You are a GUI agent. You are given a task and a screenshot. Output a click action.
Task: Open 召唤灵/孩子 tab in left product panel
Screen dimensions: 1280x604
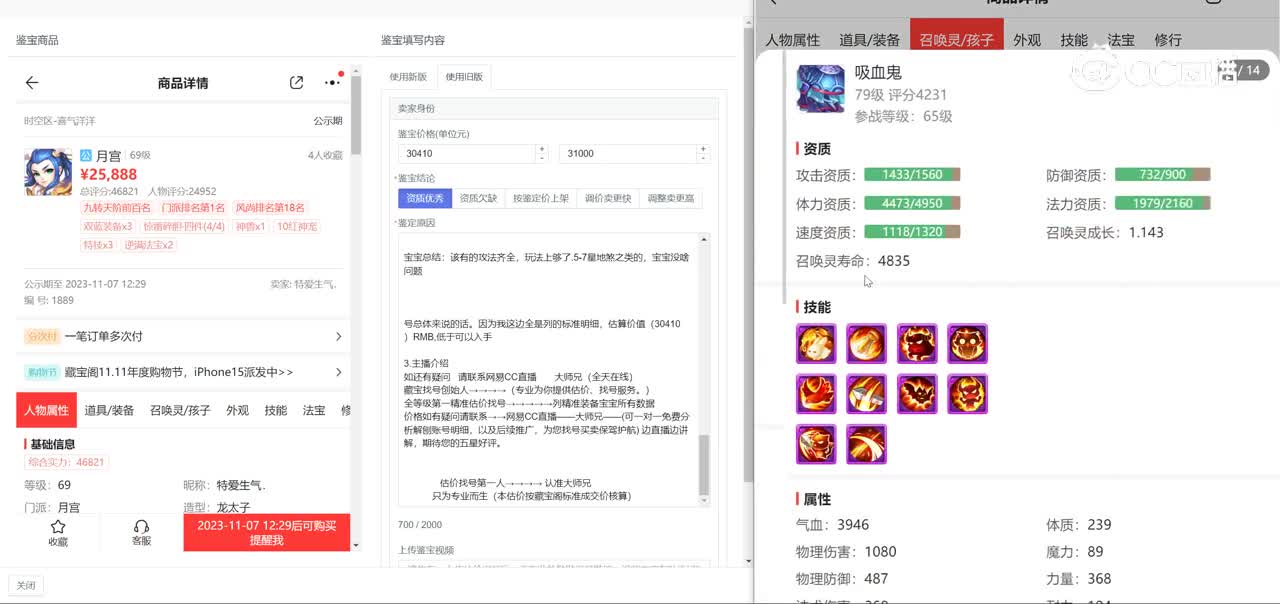tap(180, 410)
